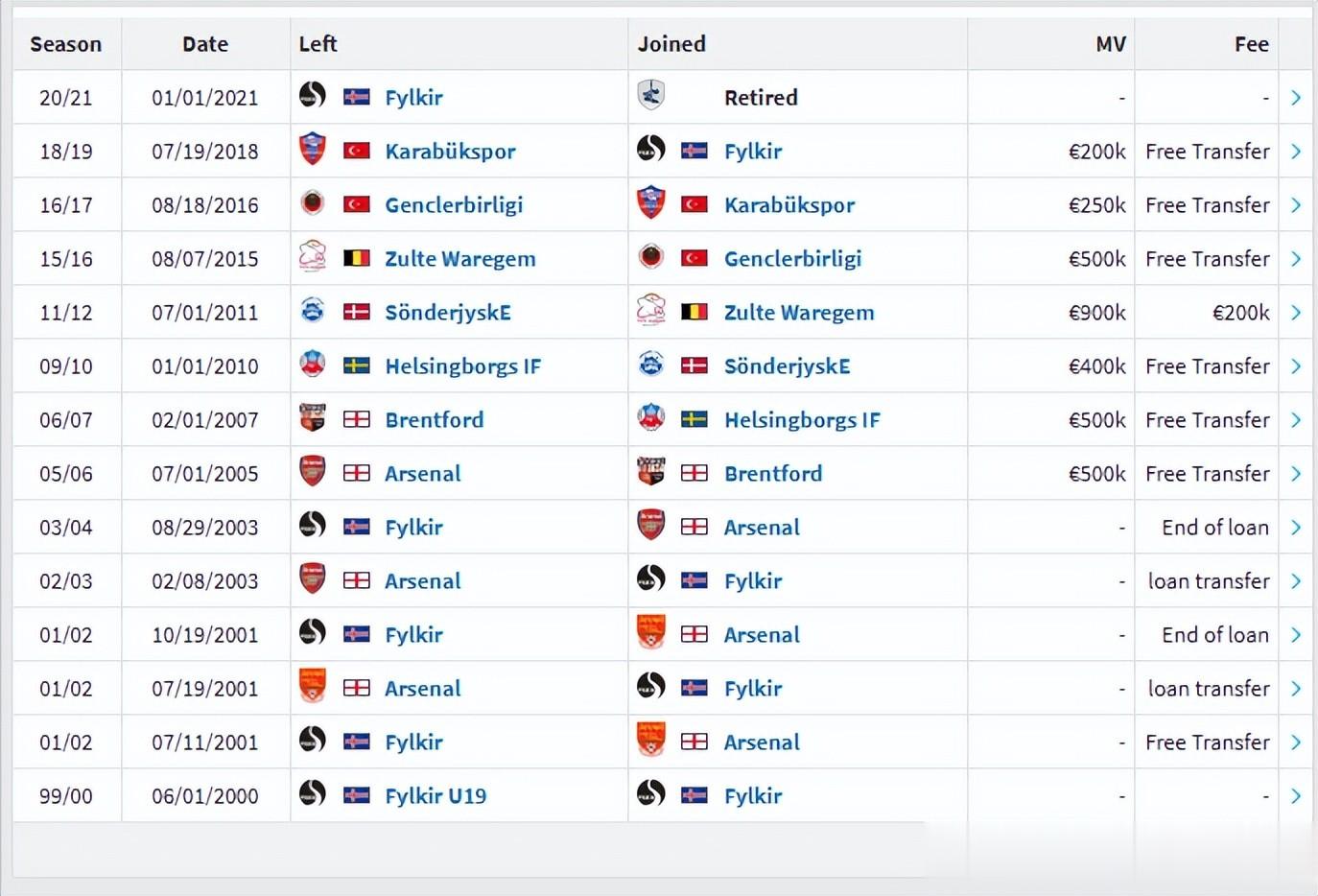Image resolution: width=1318 pixels, height=896 pixels.
Task: Click the MV column header
Action: 1110,44
